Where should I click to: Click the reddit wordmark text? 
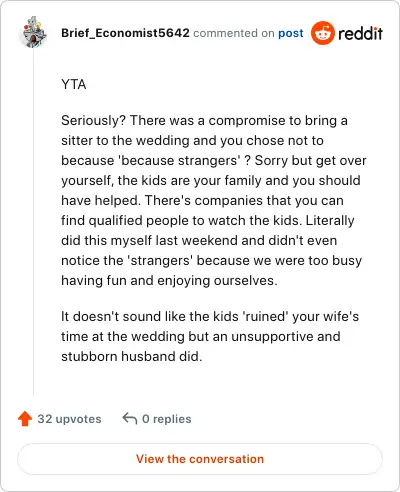tap(360, 33)
